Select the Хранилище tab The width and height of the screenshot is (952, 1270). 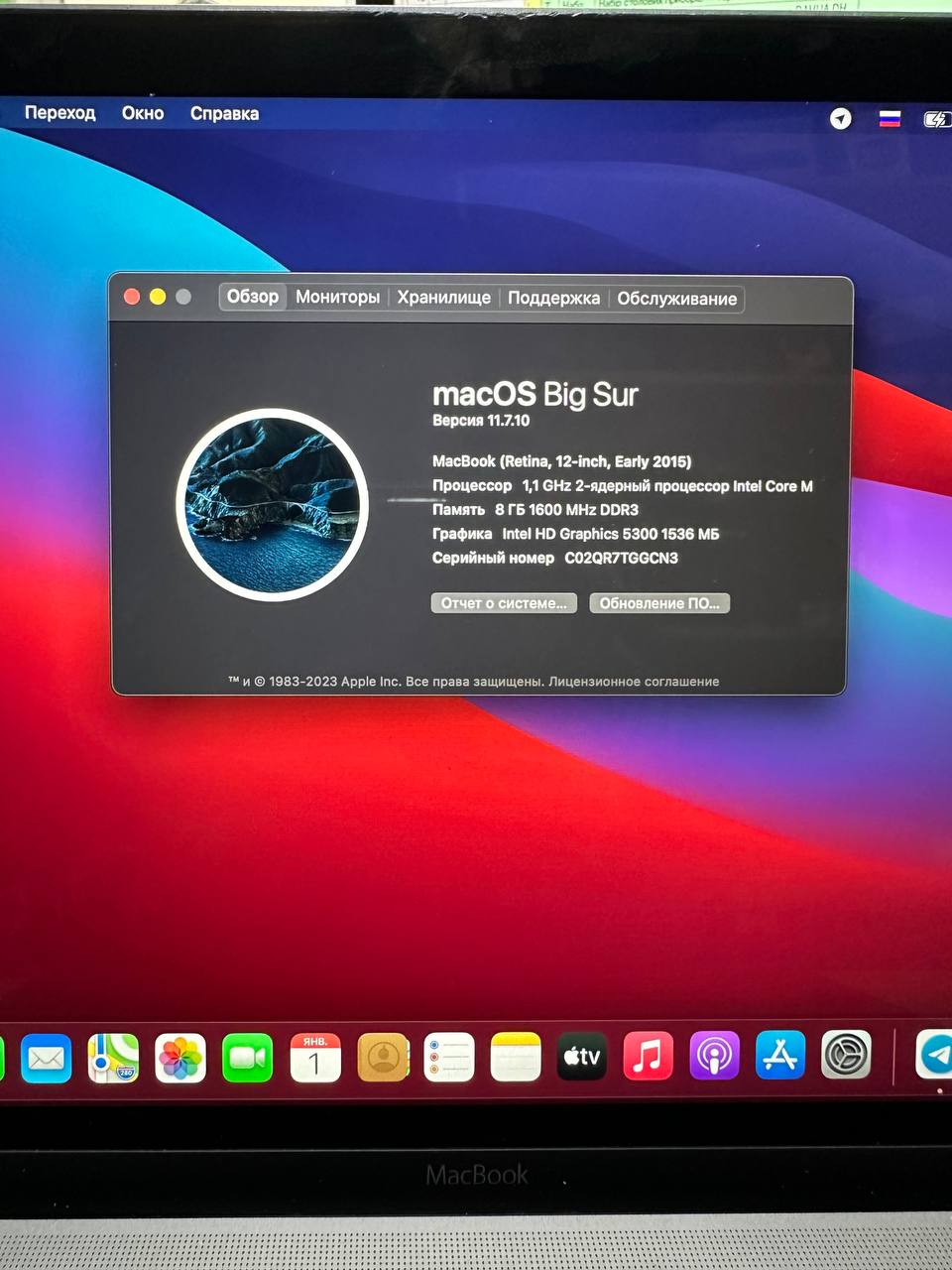pyautogui.click(x=443, y=298)
